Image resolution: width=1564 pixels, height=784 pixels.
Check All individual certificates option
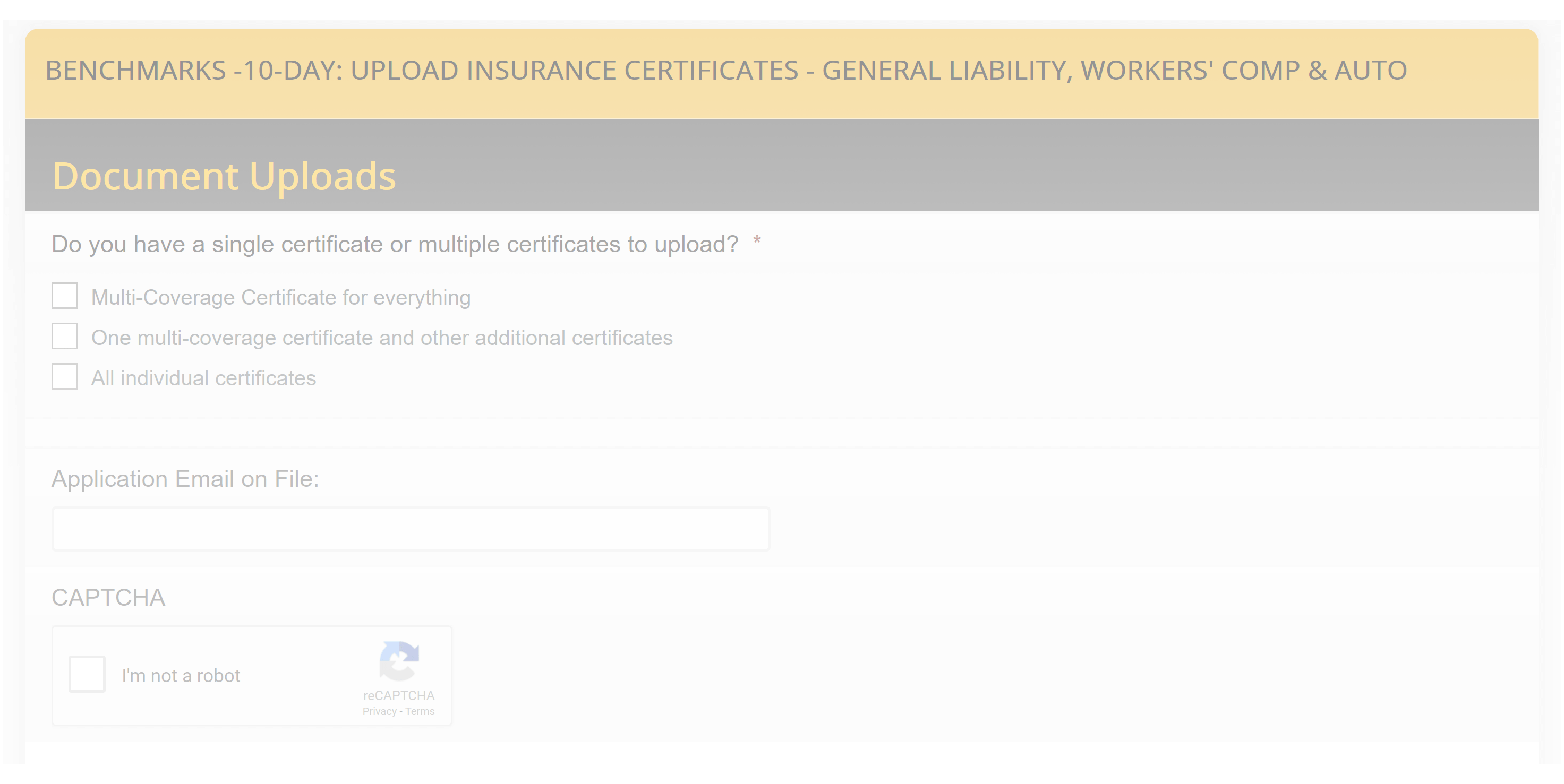(64, 377)
